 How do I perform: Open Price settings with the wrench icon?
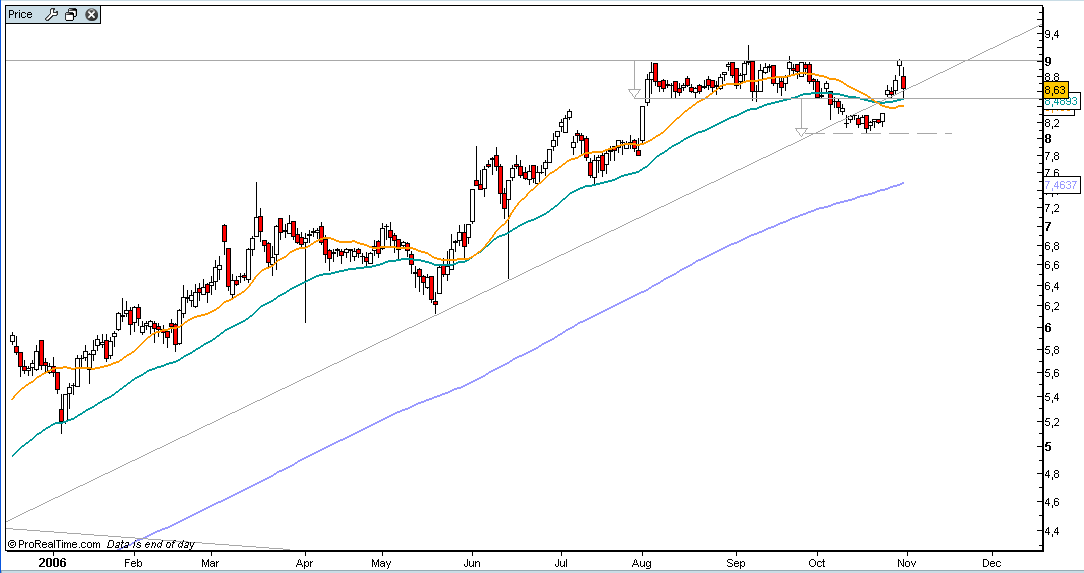pyautogui.click(x=51, y=15)
